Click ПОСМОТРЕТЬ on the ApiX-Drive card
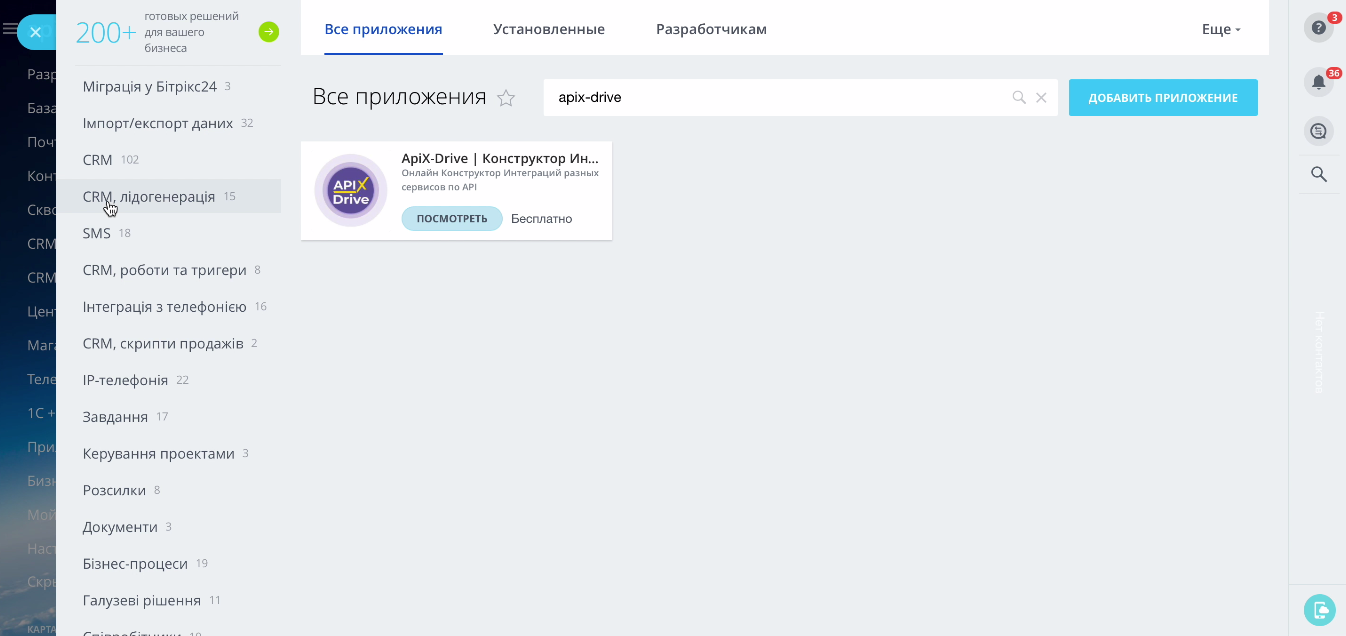1346x636 pixels. pyautogui.click(x=452, y=219)
